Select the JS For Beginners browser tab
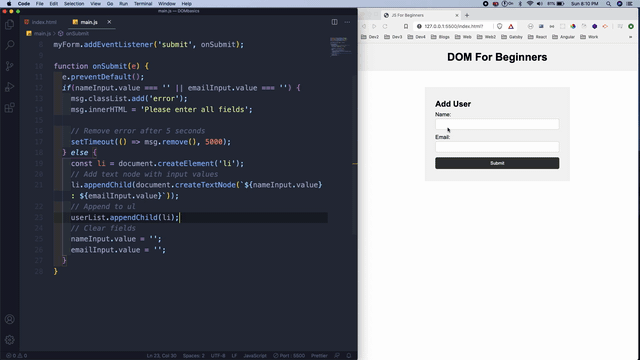 (420, 15)
